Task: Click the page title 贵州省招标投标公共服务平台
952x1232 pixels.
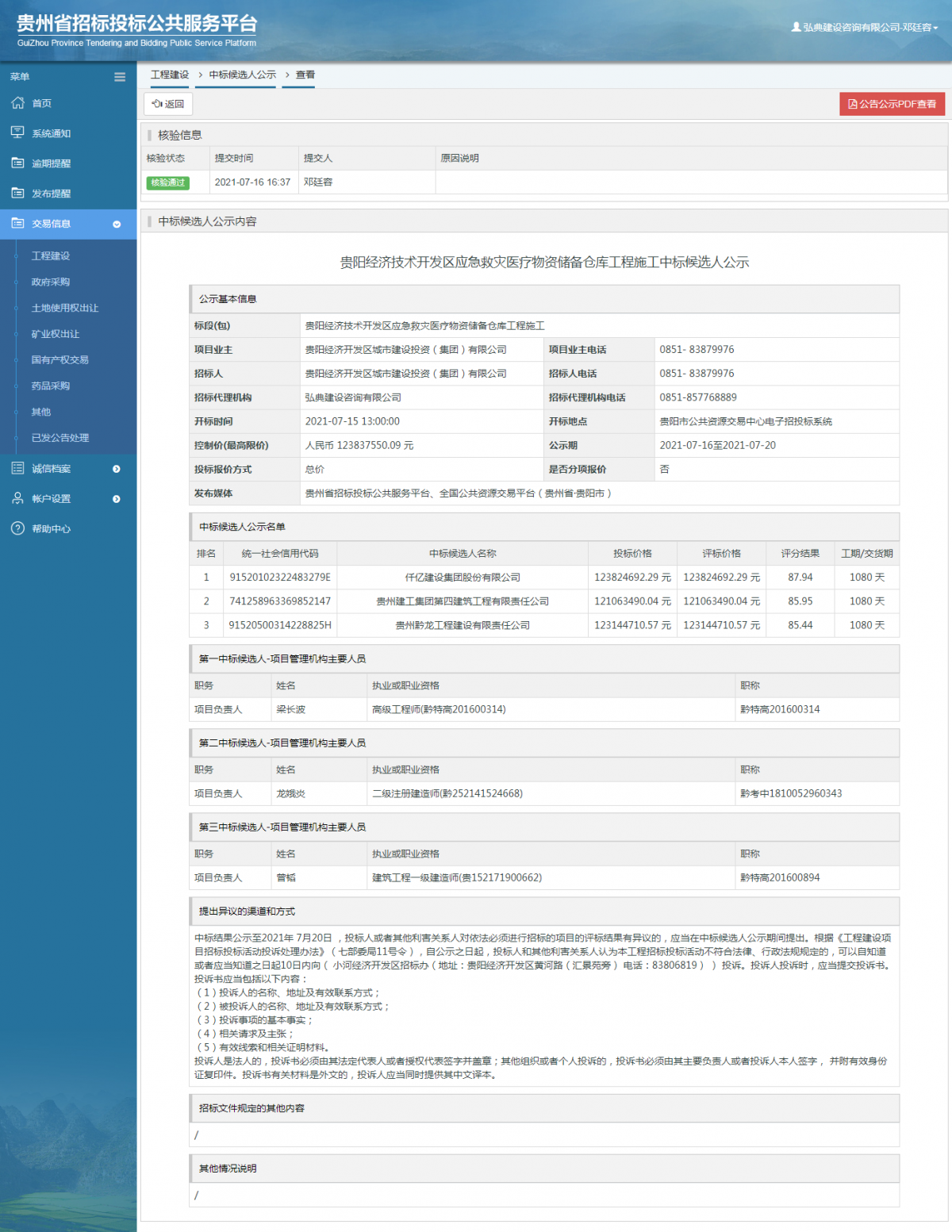Action: click(137, 24)
